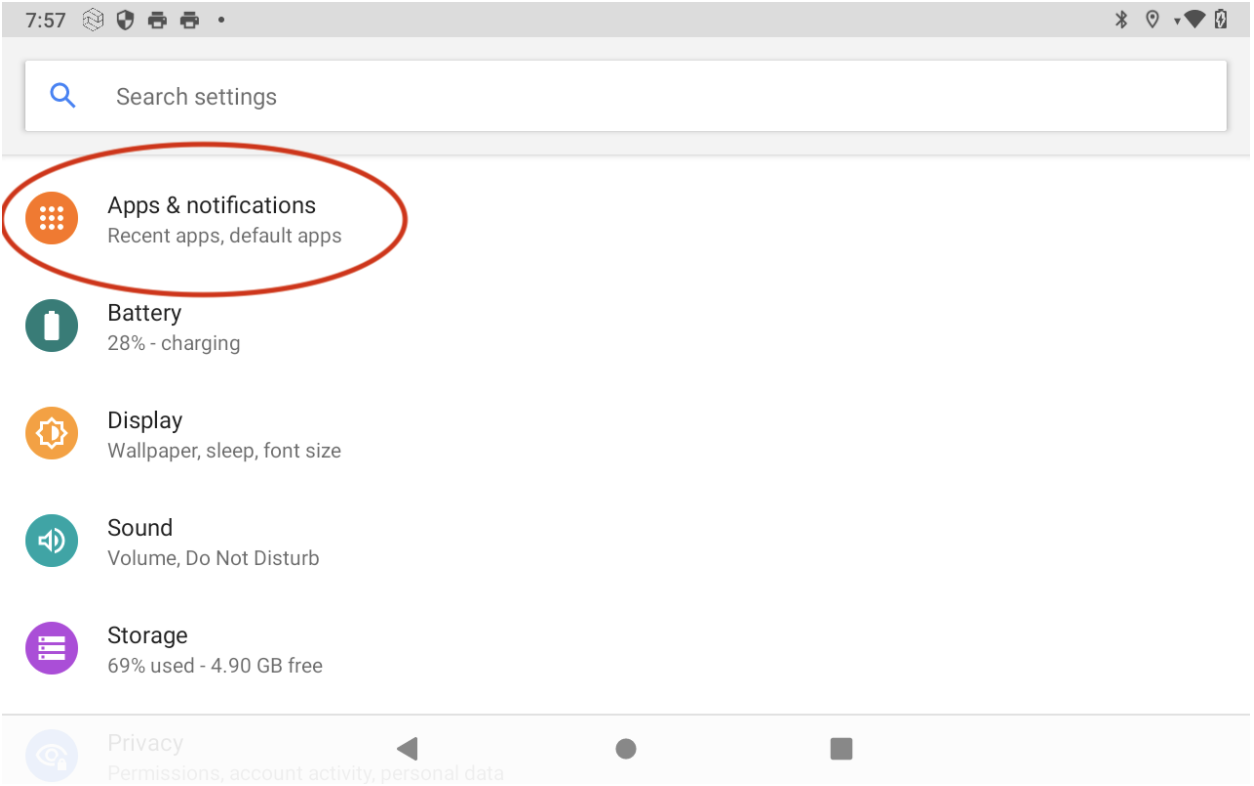
Task: Tap the green Battery icon
Action: (51, 326)
